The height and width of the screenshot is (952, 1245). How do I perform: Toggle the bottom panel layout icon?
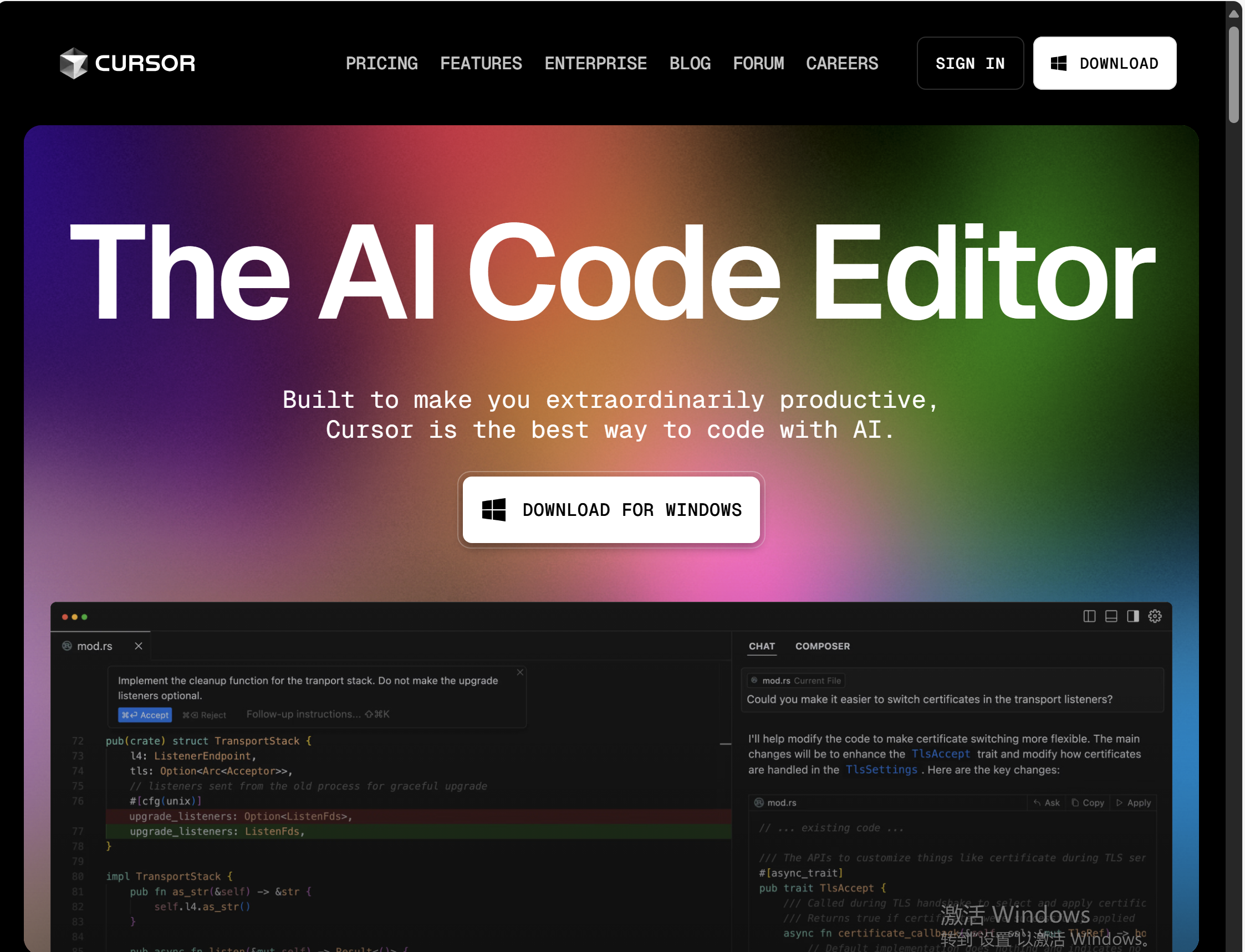pyautogui.click(x=1111, y=616)
